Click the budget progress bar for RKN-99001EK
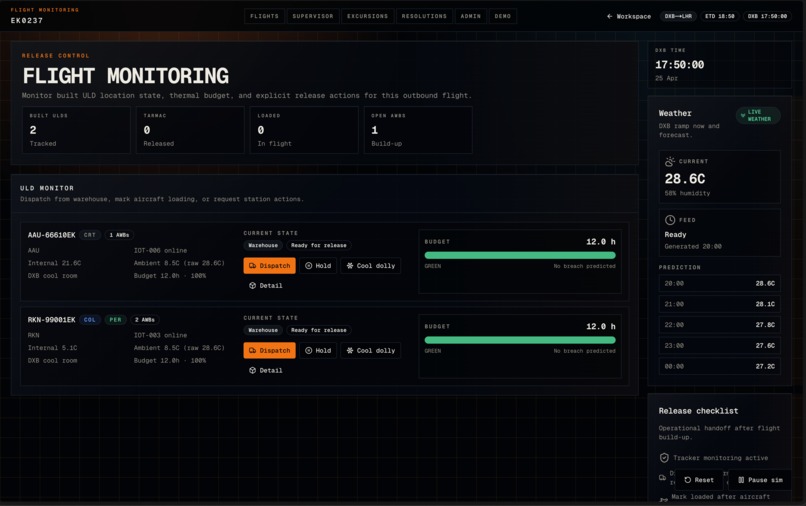This screenshot has height=506, width=806. [520, 340]
